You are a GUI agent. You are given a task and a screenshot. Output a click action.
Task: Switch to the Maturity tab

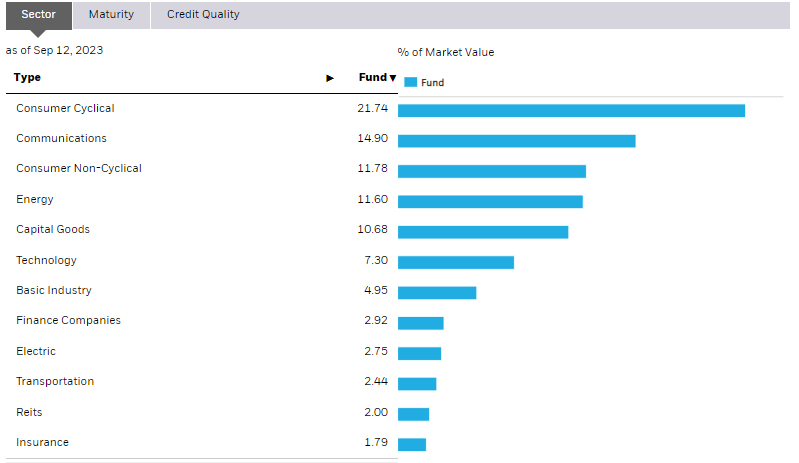click(111, 15)
